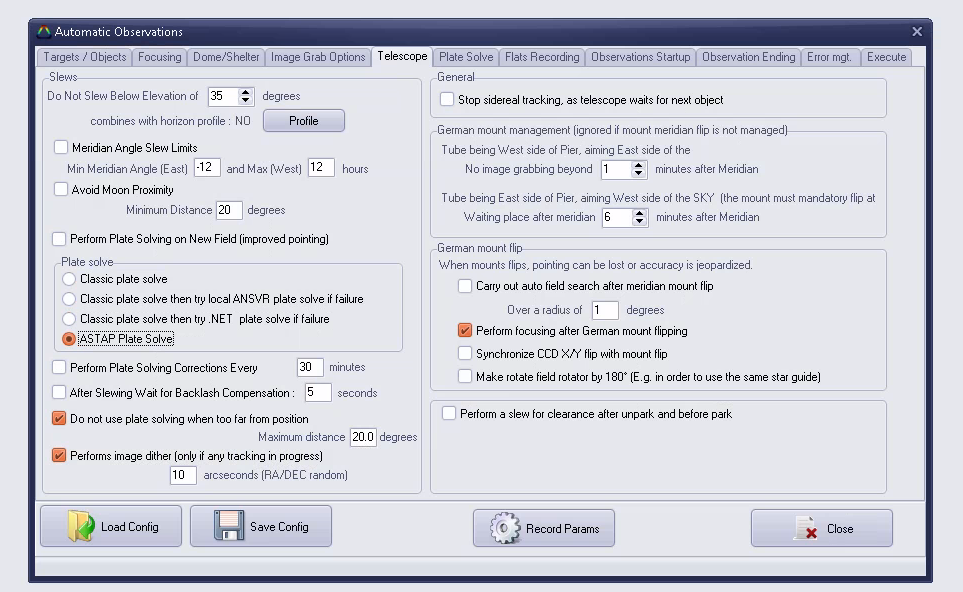Click the Load Config folder icon
Viewport: 963px width, 592px height.
(81, 526)
